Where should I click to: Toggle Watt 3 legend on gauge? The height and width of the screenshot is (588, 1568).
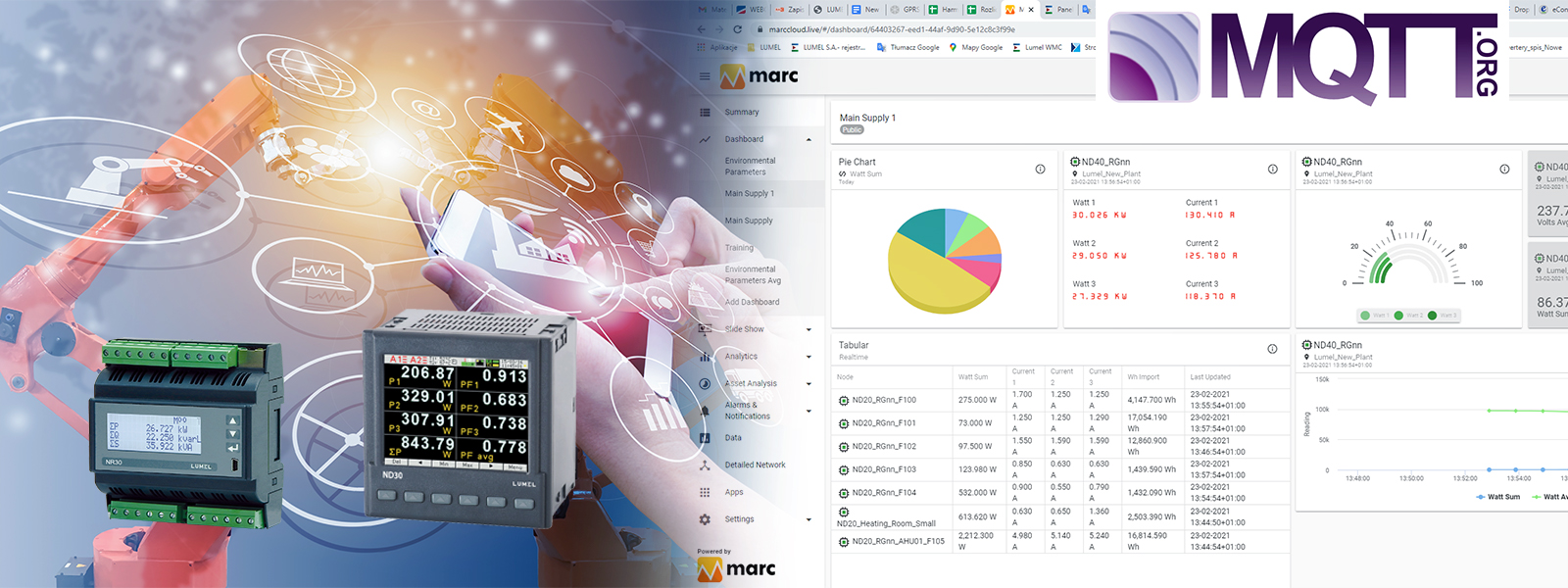point(1443,316)
